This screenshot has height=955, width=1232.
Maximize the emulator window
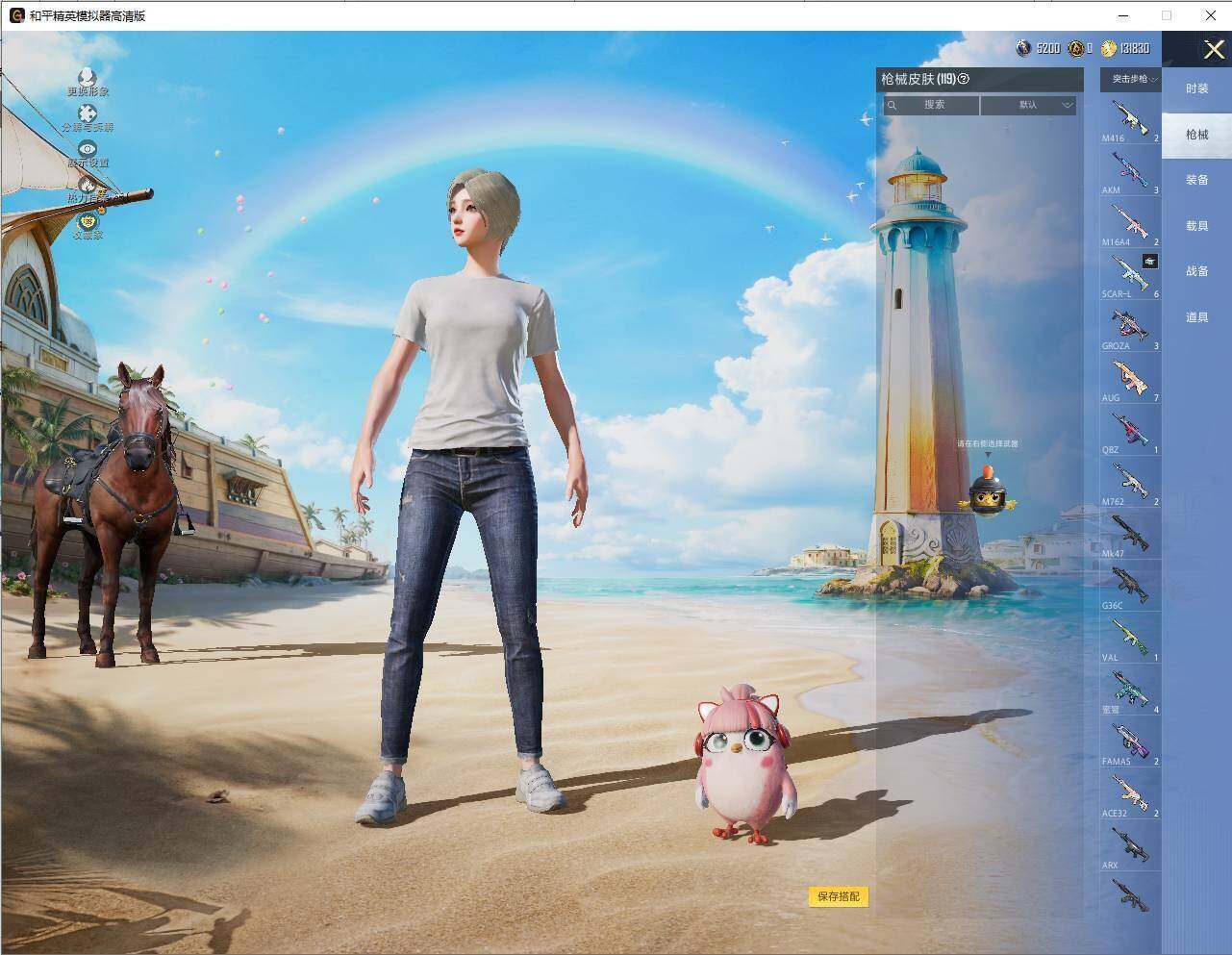pos(1167,15)
